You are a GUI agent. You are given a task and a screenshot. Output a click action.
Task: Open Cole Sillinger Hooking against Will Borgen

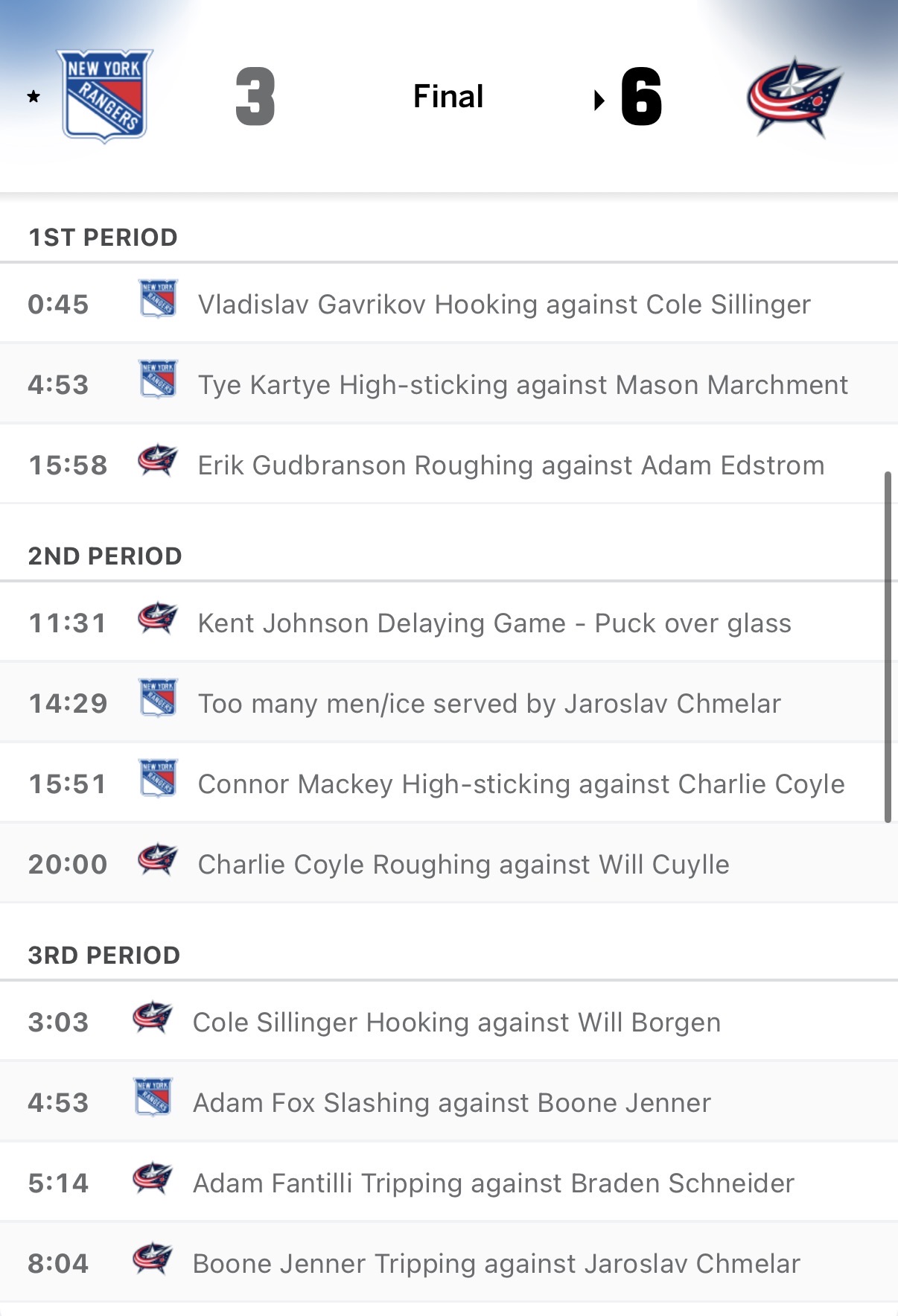click(456, 1023)
